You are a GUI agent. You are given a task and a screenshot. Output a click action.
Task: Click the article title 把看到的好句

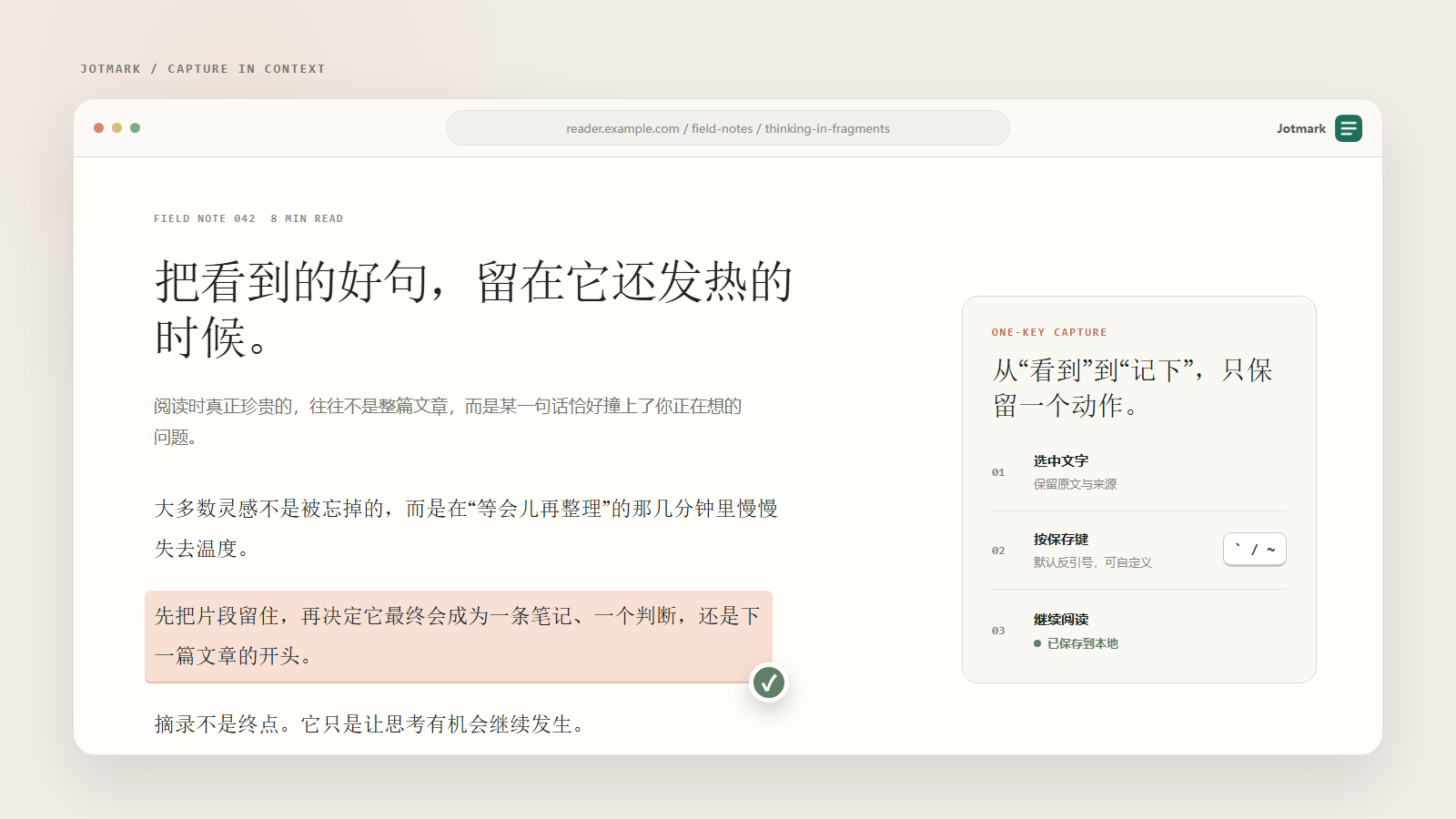[474, 309]
